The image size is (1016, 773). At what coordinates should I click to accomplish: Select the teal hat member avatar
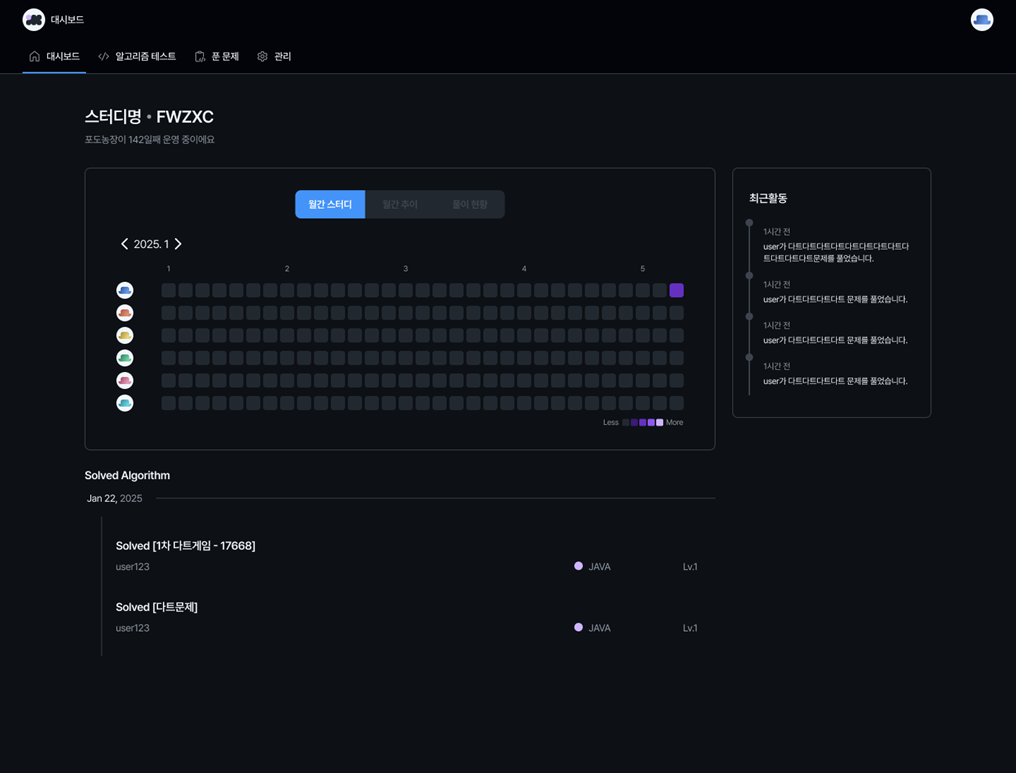124,403
